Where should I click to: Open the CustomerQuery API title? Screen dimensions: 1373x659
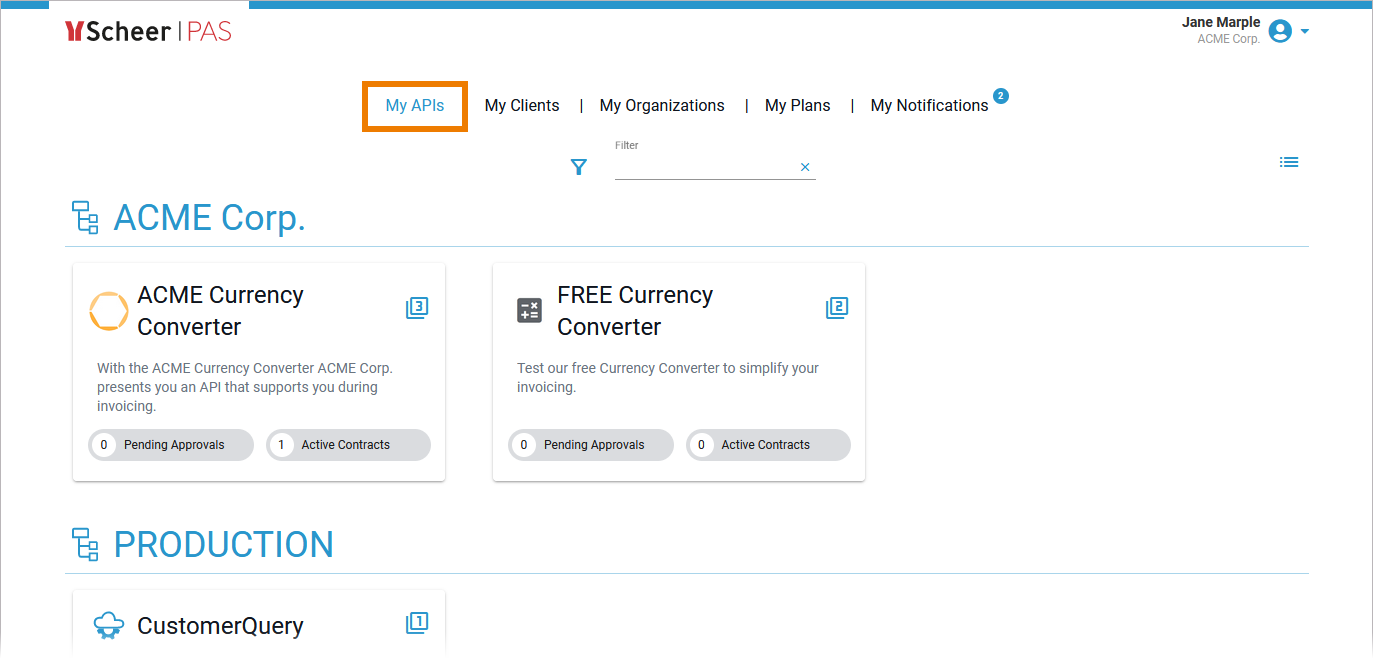click(220, 626)
